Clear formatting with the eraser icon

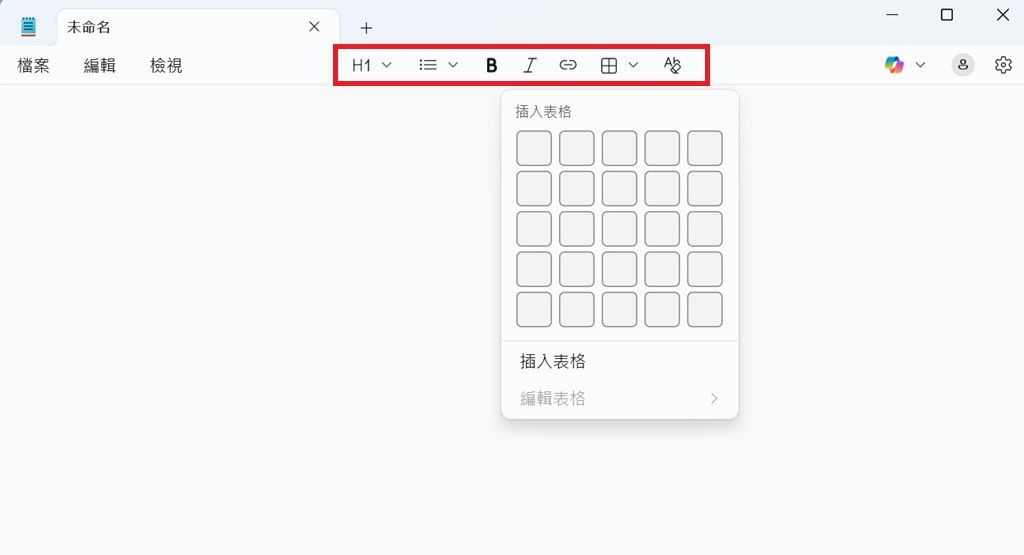(x=672, y=65)
